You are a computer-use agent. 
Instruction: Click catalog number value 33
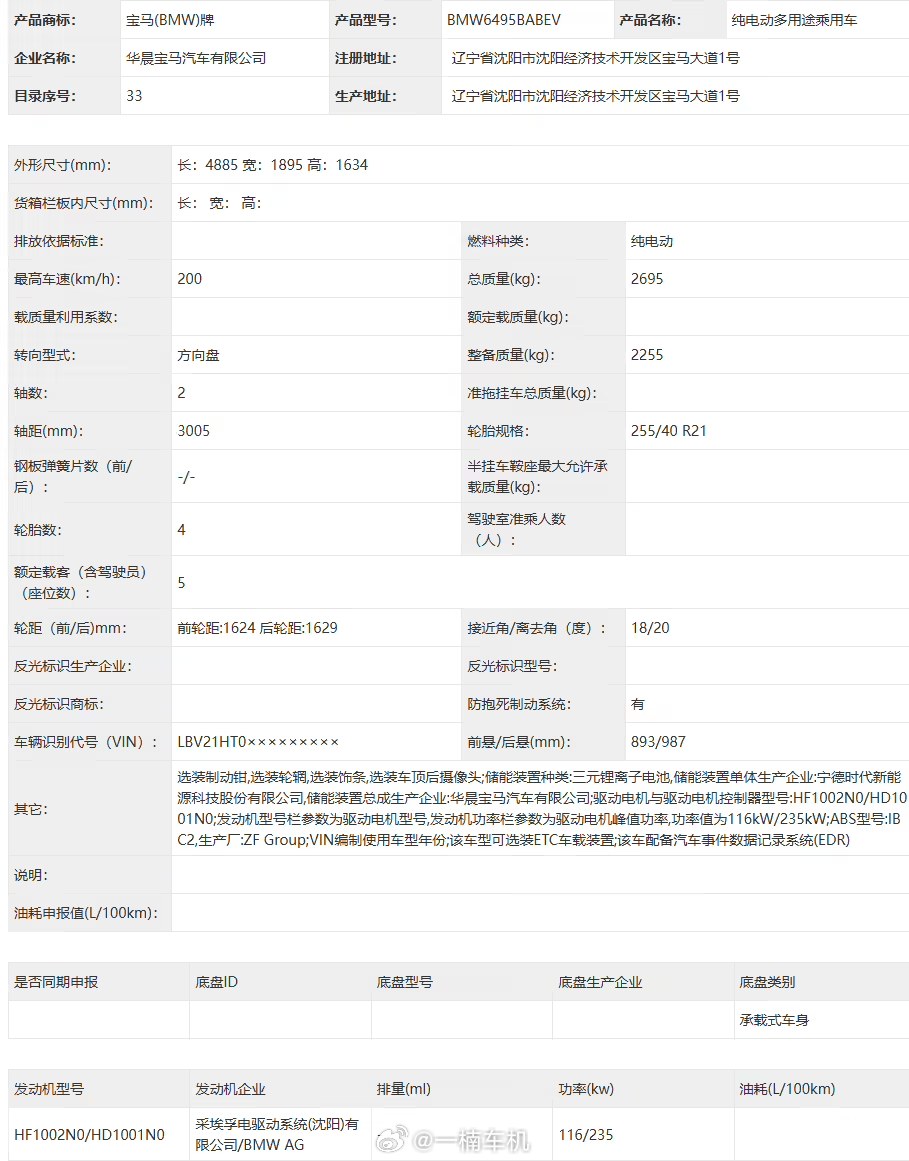[x=134, y=96]
